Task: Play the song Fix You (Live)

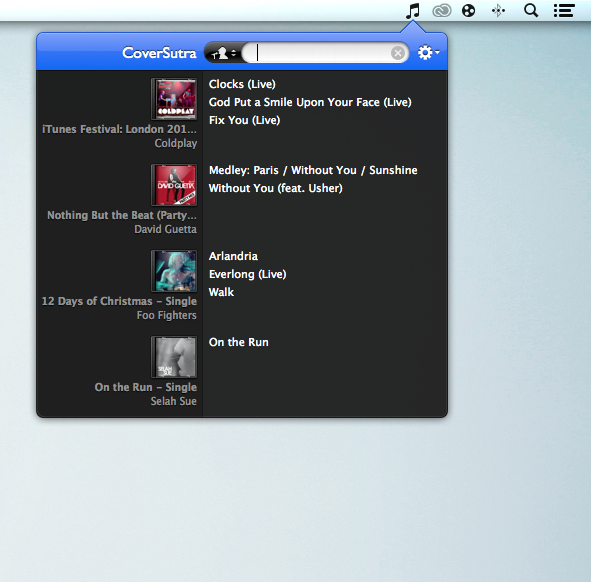Action: tap(245, 120)
